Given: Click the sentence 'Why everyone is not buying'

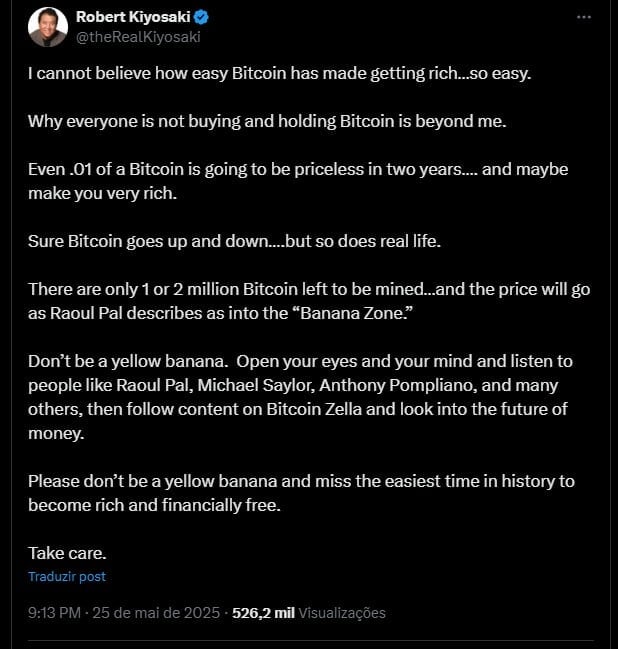Looking at the screenshot, I should pyautogui.click(x=267, y=121).
